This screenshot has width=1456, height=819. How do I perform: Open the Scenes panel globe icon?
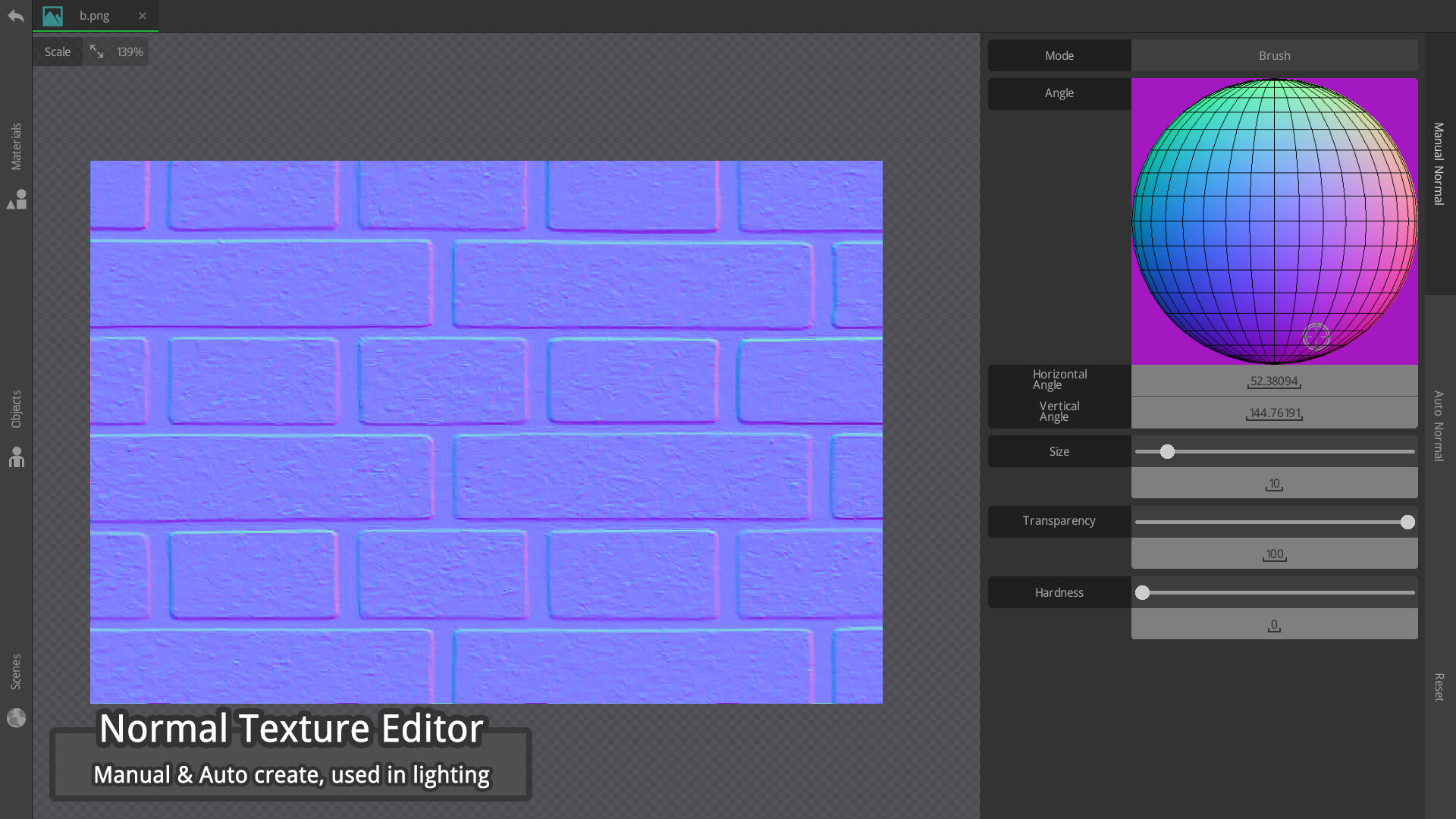16,717
